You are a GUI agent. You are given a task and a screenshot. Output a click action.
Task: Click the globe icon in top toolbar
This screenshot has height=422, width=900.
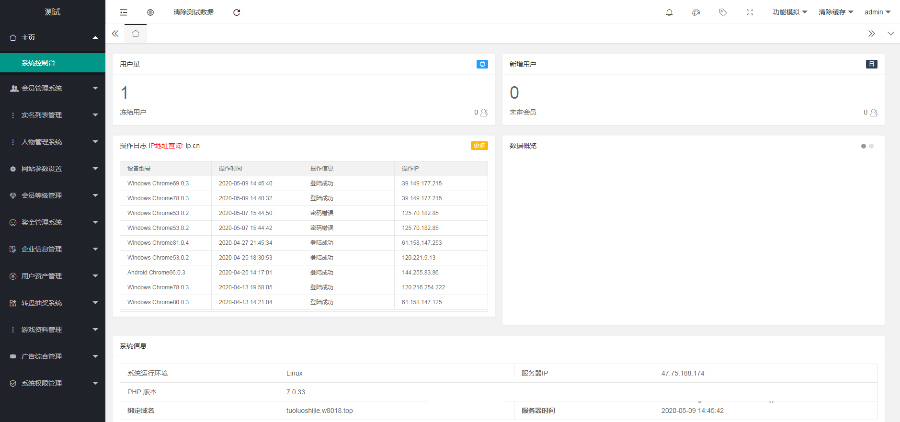[150, 12]
